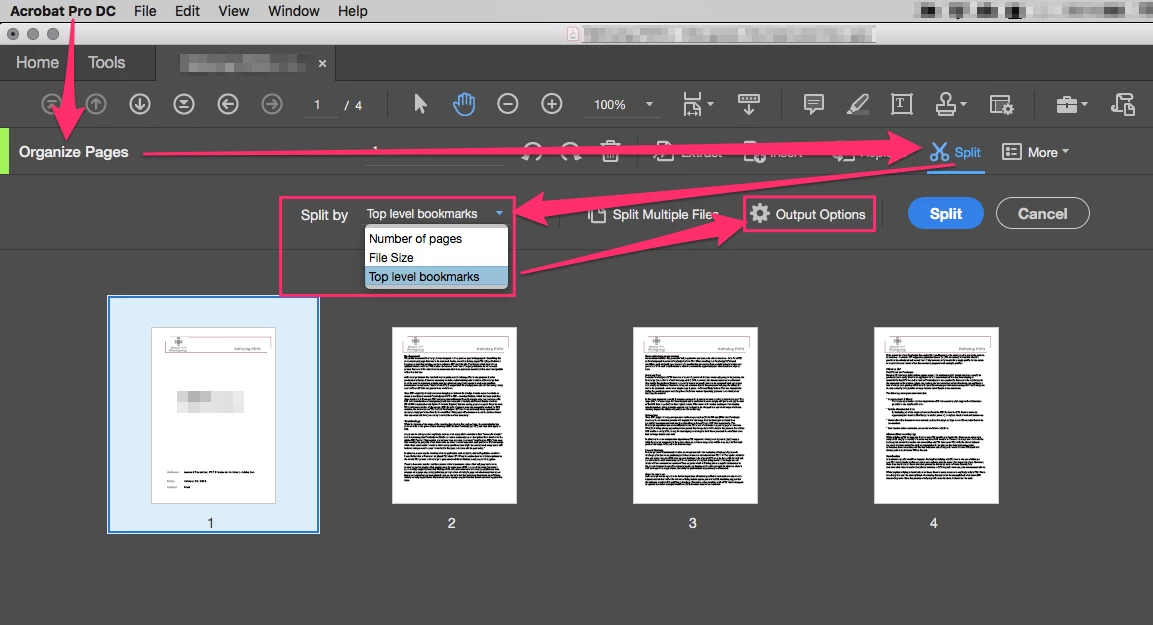Choose Top level bookmarks in list

click(436, 277)
